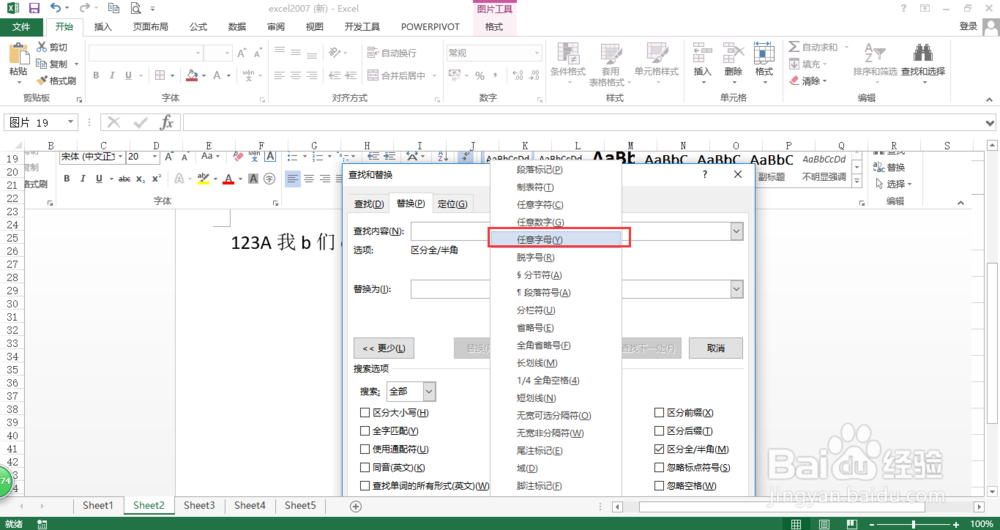This screenshot has height=530, width=1000.
Task: Open print preview from quick access toolbar
Action: pos(135,8)
